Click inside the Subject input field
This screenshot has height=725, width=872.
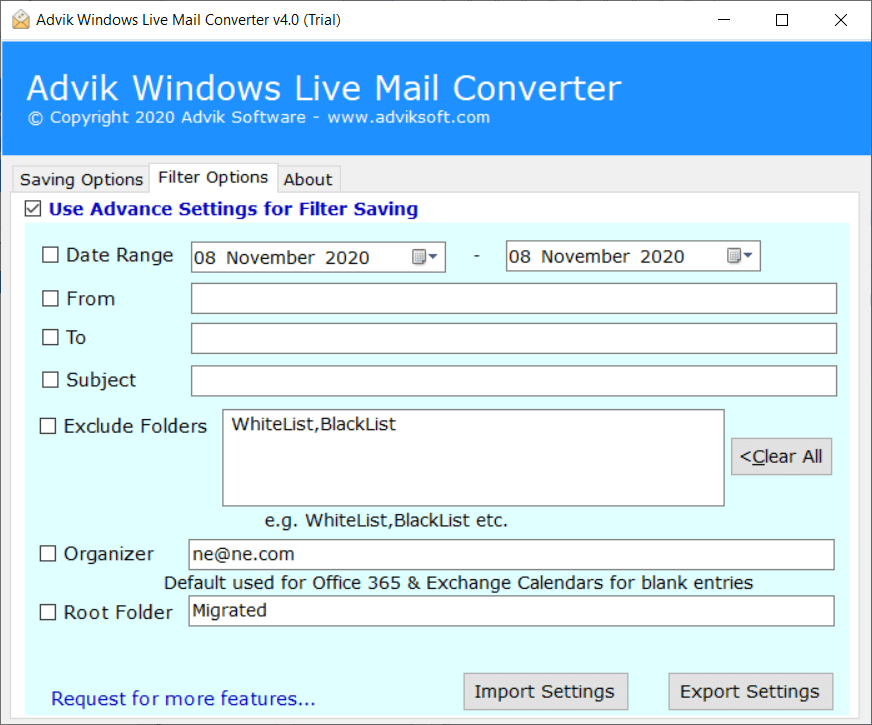(513, 380)
